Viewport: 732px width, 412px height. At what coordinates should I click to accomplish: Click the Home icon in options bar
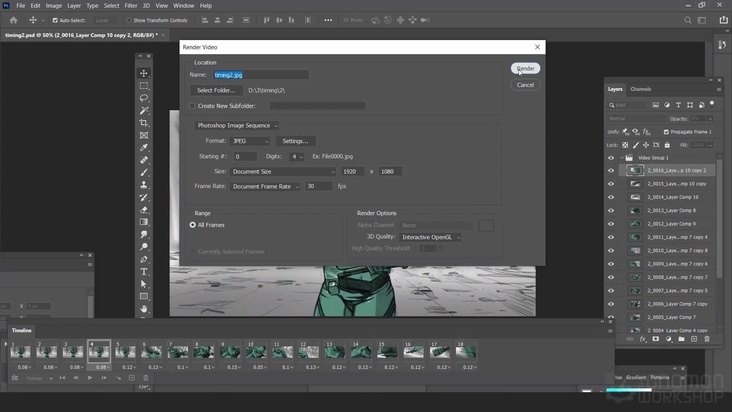click(x=14, y=20)
